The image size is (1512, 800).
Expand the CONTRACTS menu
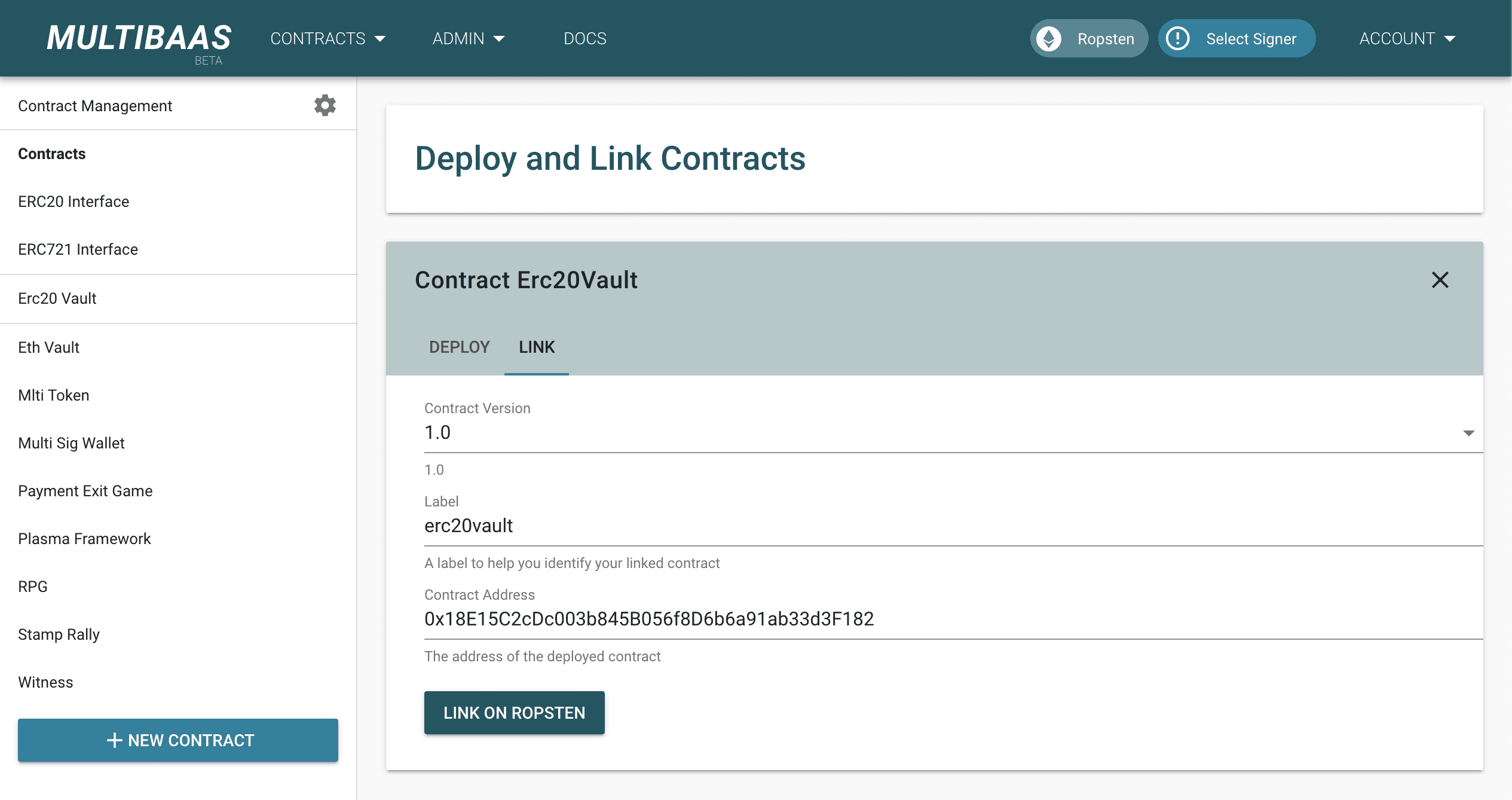pyautogui.click(x=328, y=38)
